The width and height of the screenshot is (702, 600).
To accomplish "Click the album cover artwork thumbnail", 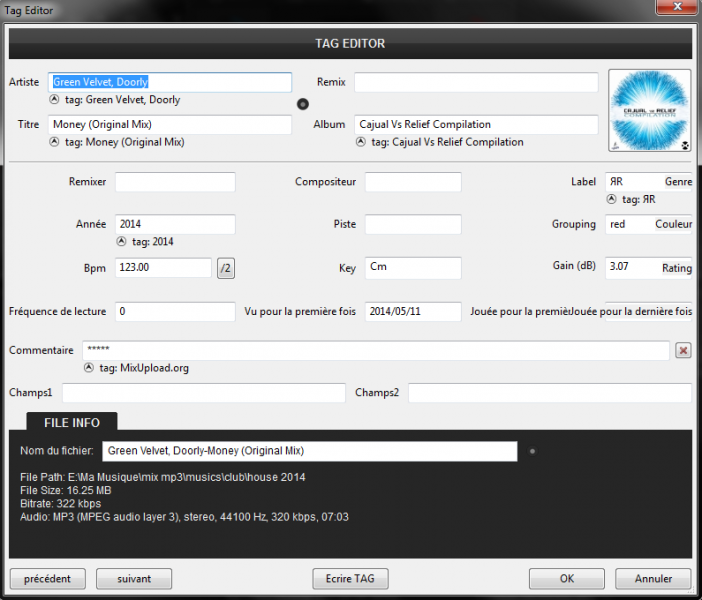I will [x=649, y=110].
